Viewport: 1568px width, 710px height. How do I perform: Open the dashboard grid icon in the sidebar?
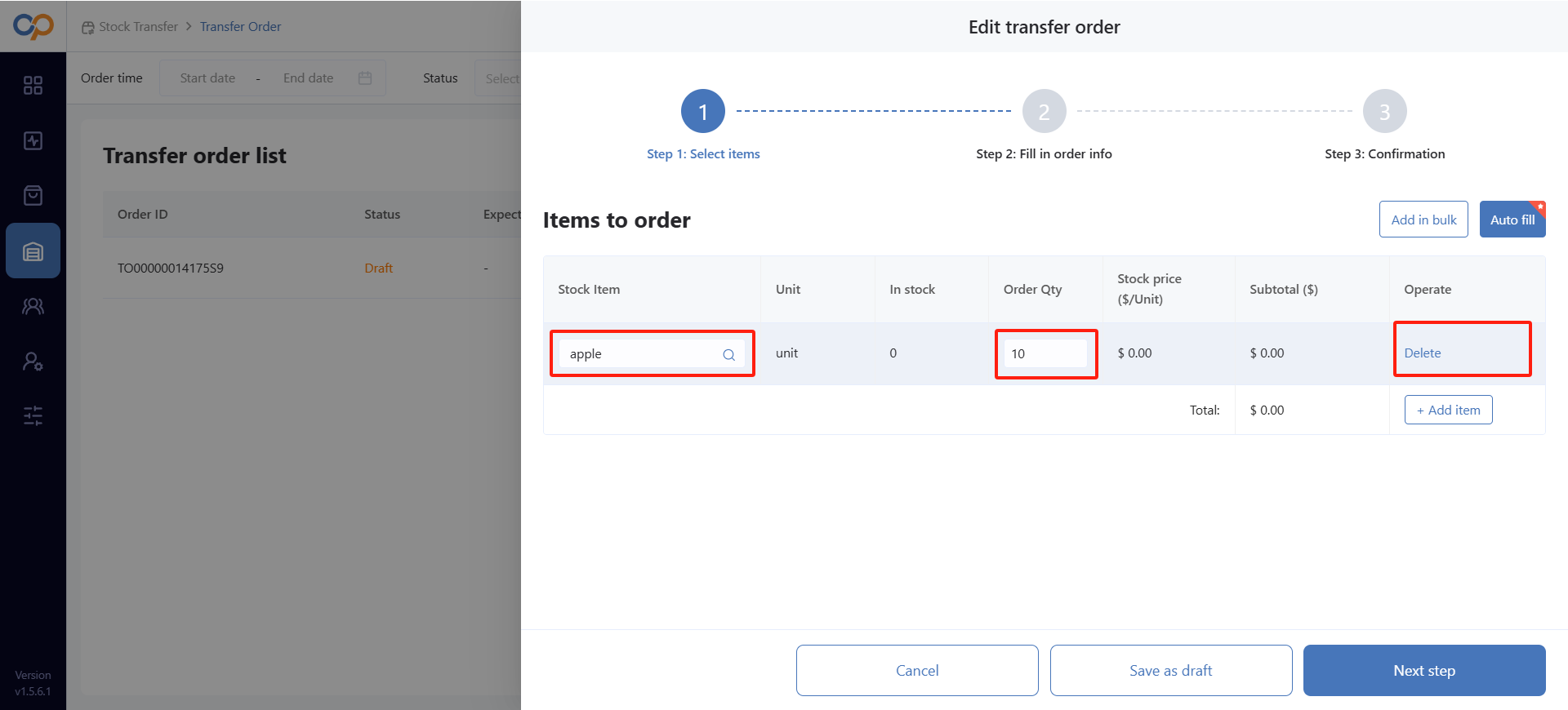click(x=33, y=86)
